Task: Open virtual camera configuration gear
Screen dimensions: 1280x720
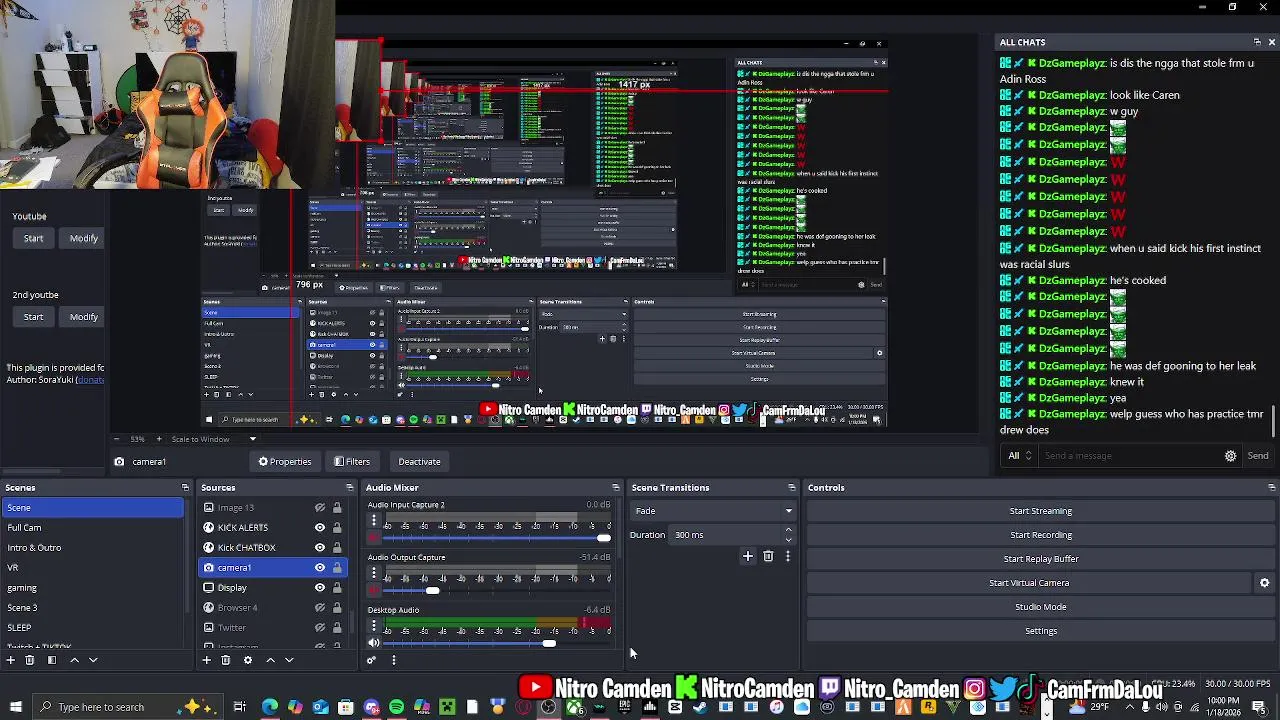Action: click(x=1264, y=583)
